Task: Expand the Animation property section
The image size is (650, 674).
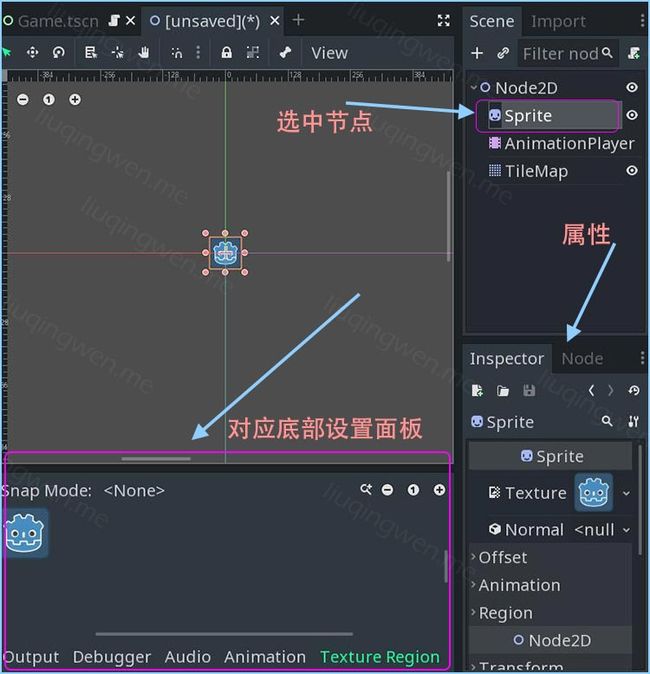Action: (515, 585)
